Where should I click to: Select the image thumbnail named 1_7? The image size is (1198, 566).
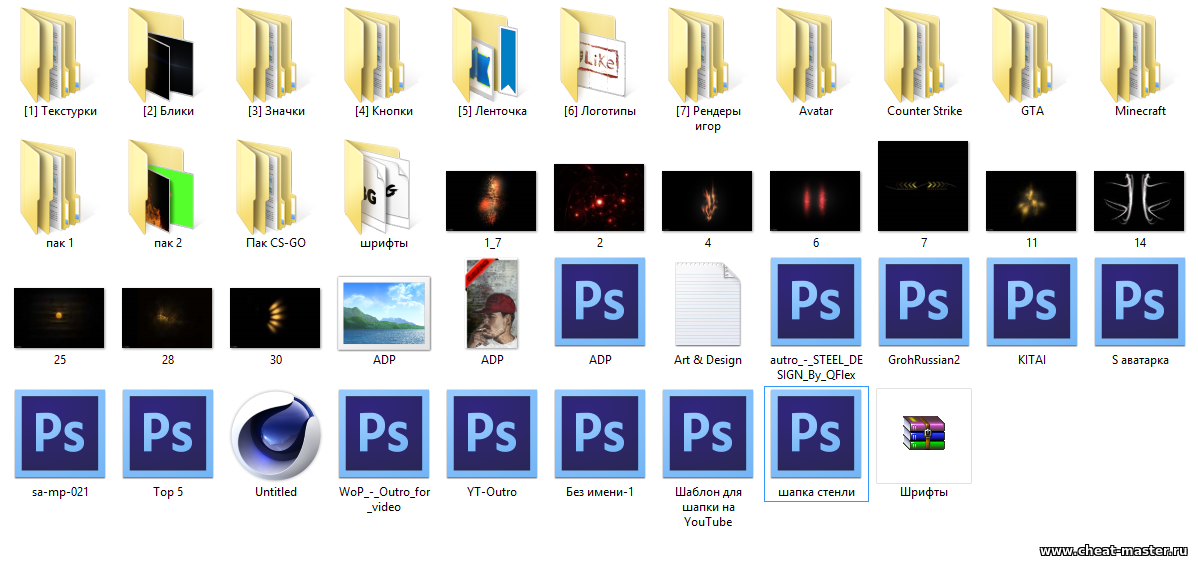(491, 201)
